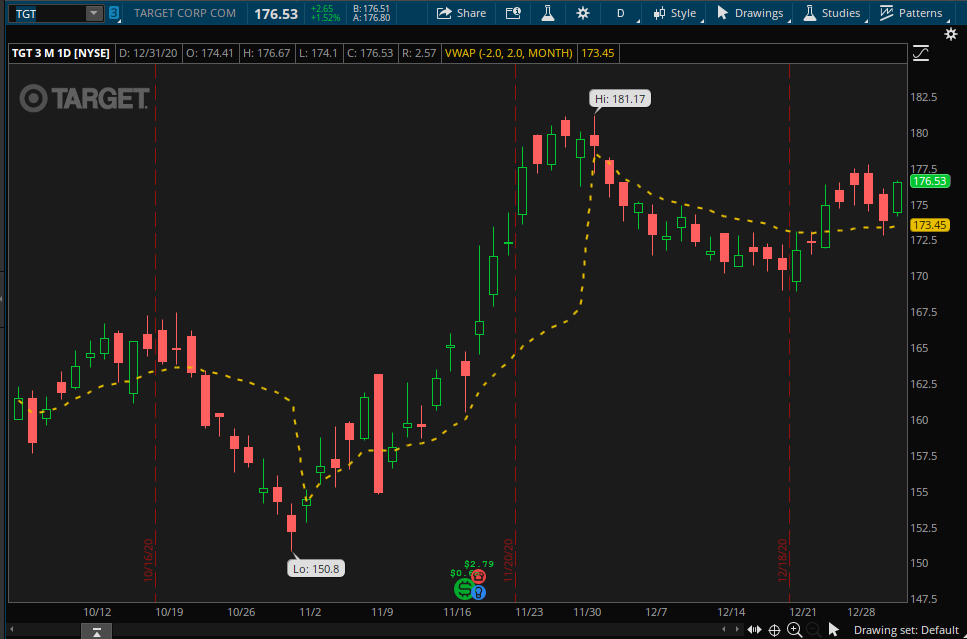The image size is (967, 639).
Task: Click the D: 12/31/20 date cell
Action: pyautogui.click(x=148, y=54)
